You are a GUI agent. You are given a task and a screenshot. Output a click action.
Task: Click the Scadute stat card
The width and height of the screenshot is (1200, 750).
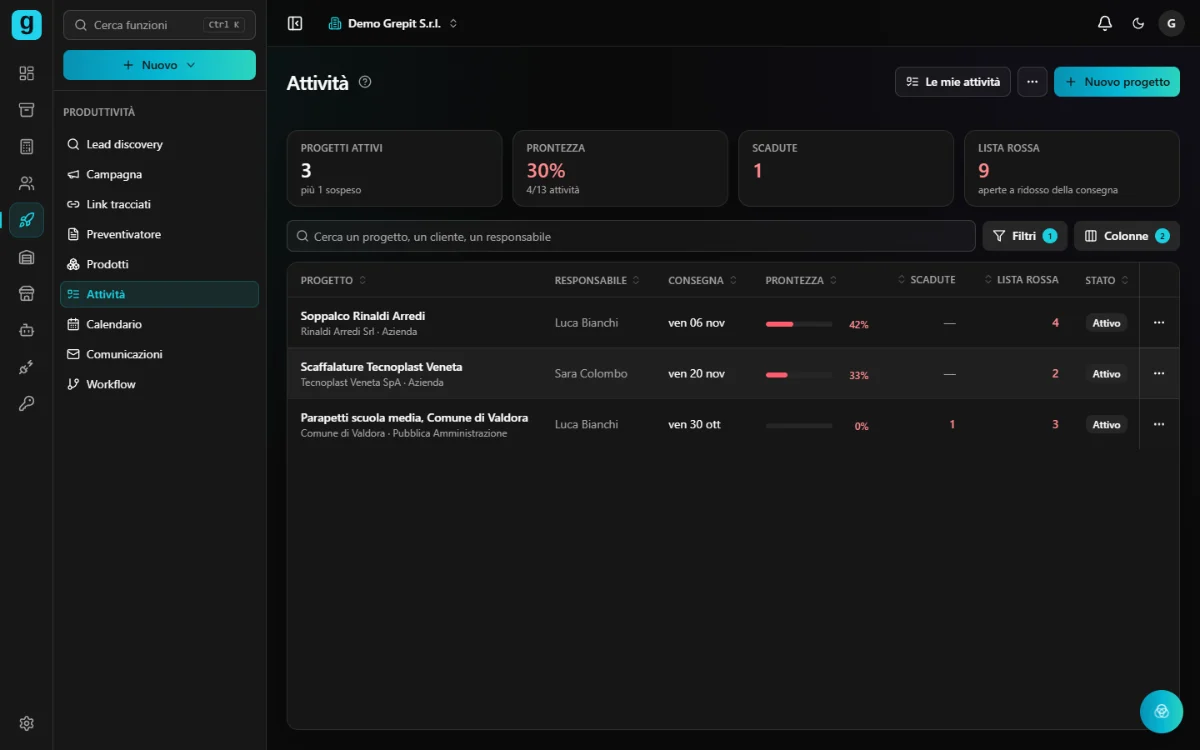click(846, 168)
